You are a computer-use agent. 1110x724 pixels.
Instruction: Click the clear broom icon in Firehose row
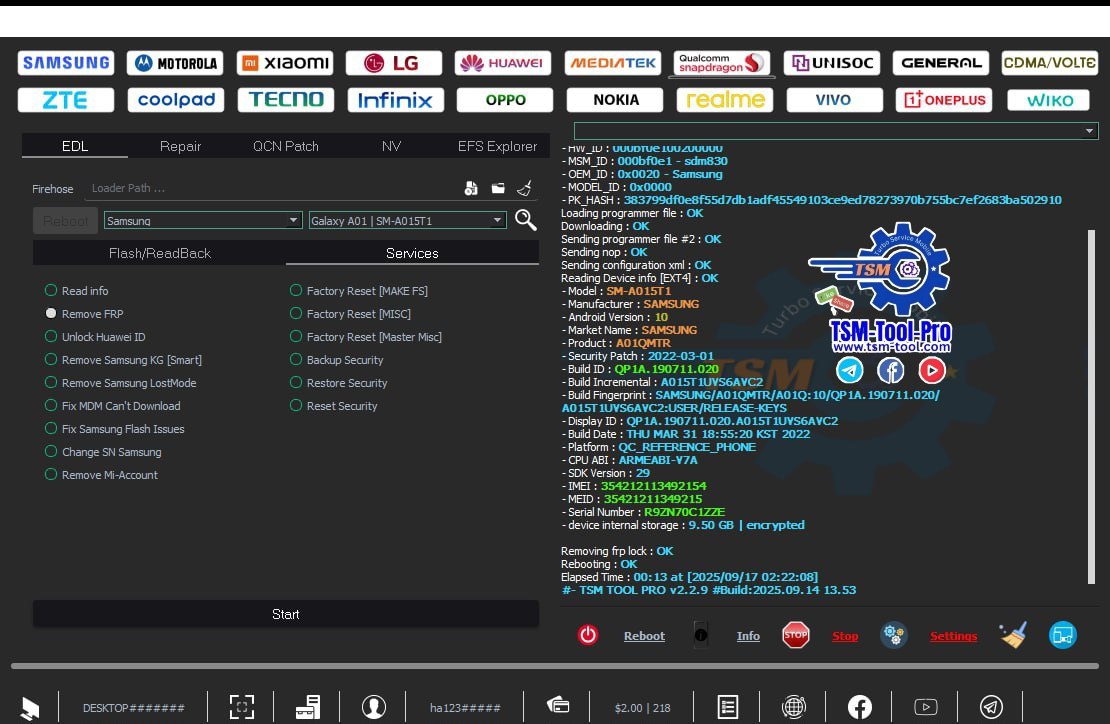tap(525, 188)
